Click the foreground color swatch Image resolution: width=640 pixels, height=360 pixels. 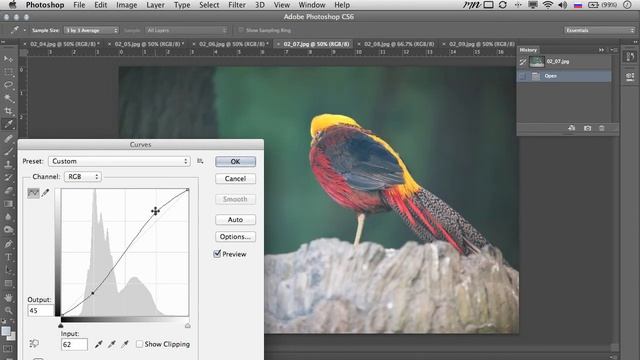coord(6,331)
